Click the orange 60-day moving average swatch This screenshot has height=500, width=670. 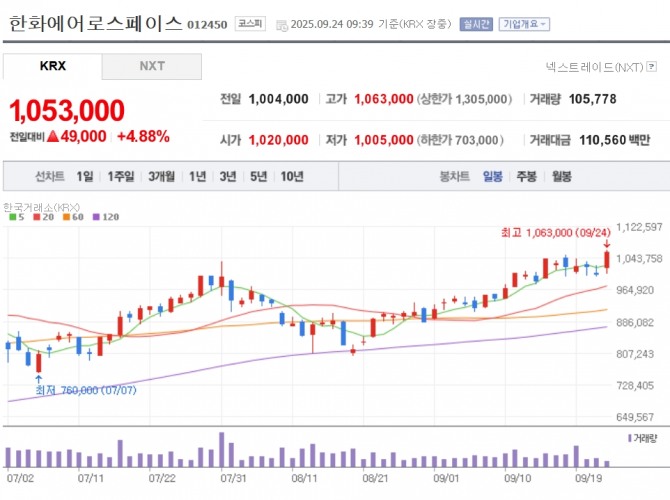pyautogui.click(x=66, y=217)
